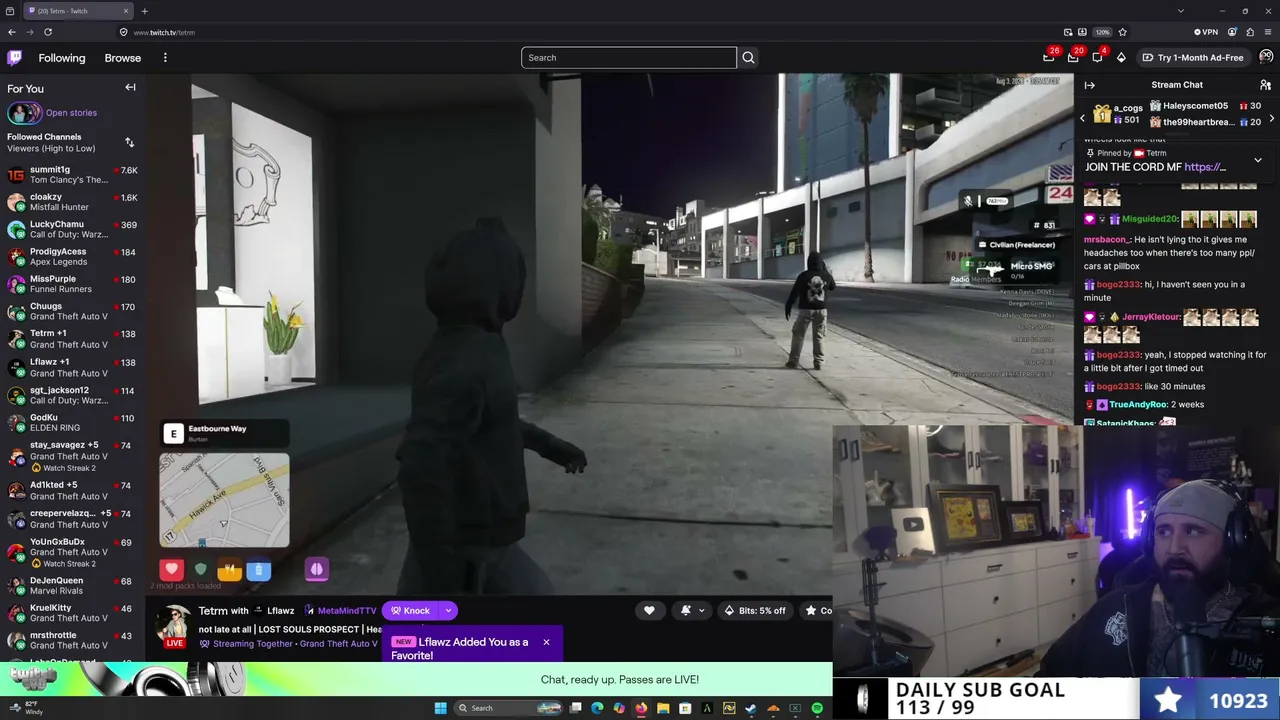
Task: Open a new browser tab
Action: pos(144,11)
